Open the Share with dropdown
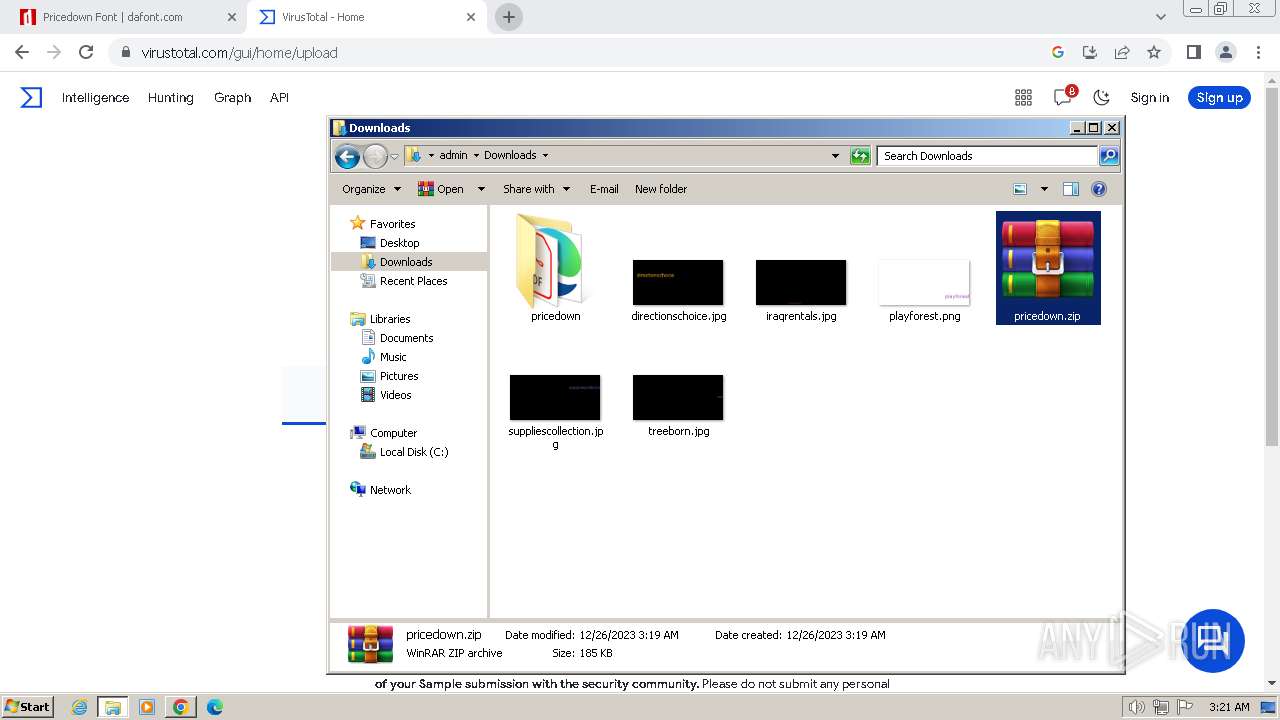This screenshot has width=1280, height=720. click(x=536, y=189)
